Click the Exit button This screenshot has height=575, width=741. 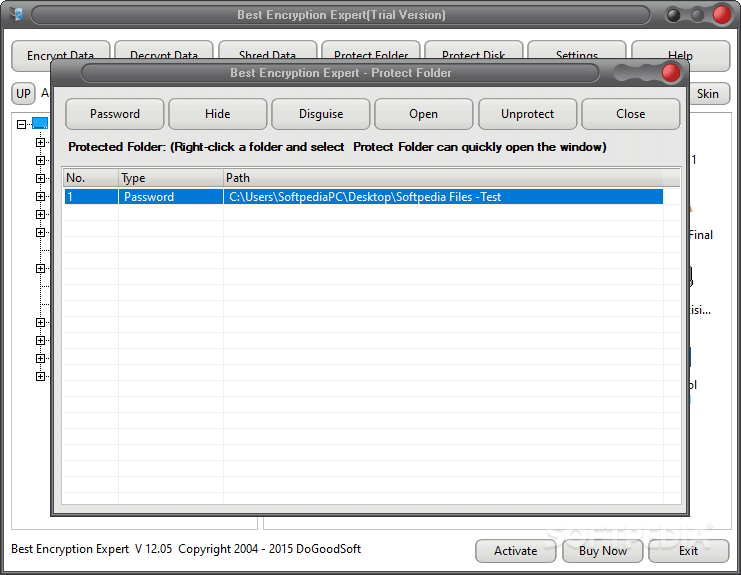click(x=689, y=551)
